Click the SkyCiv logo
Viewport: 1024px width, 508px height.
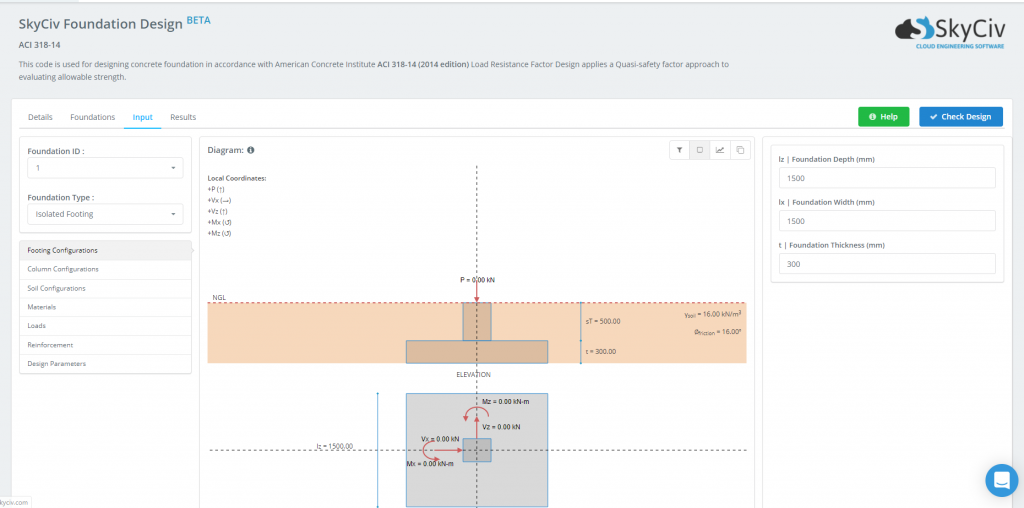click(x=950, y=32)
